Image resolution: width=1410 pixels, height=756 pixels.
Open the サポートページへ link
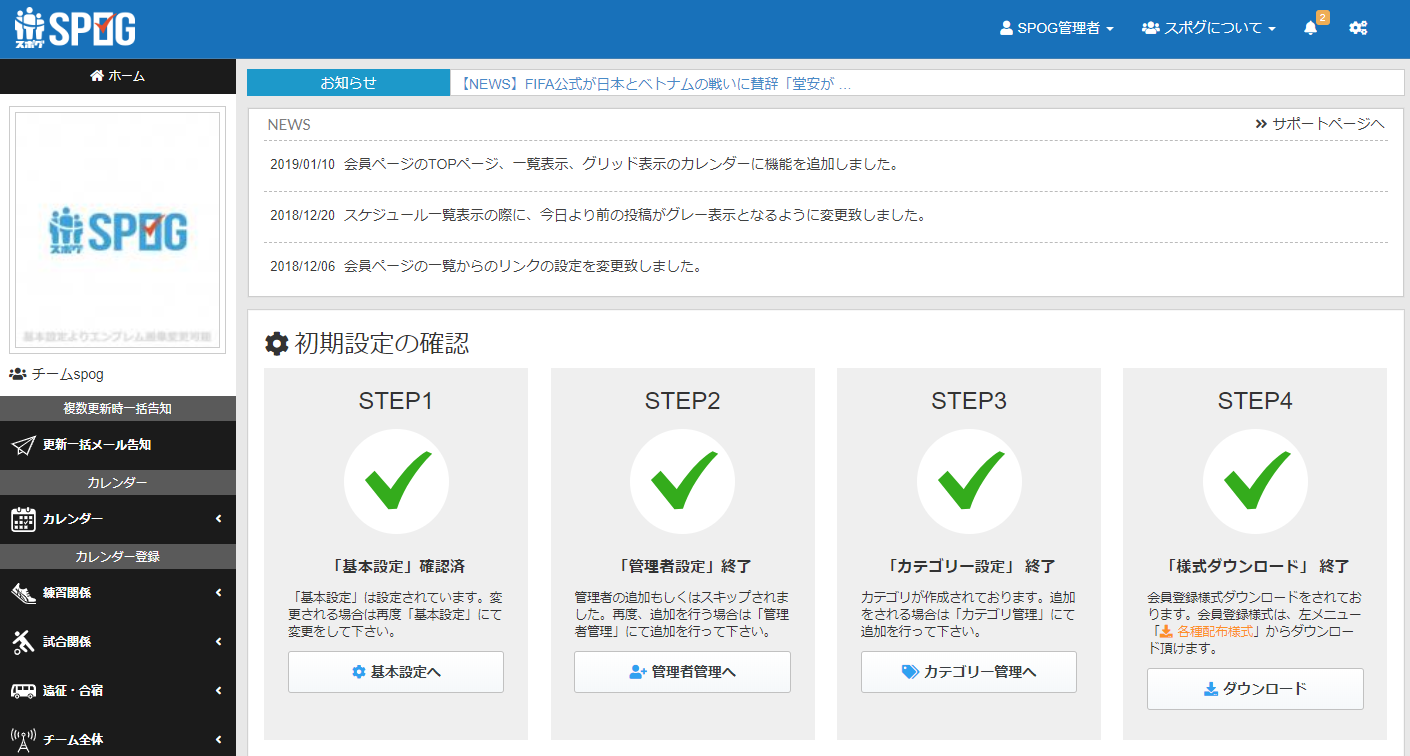[x=1320, y=124]
